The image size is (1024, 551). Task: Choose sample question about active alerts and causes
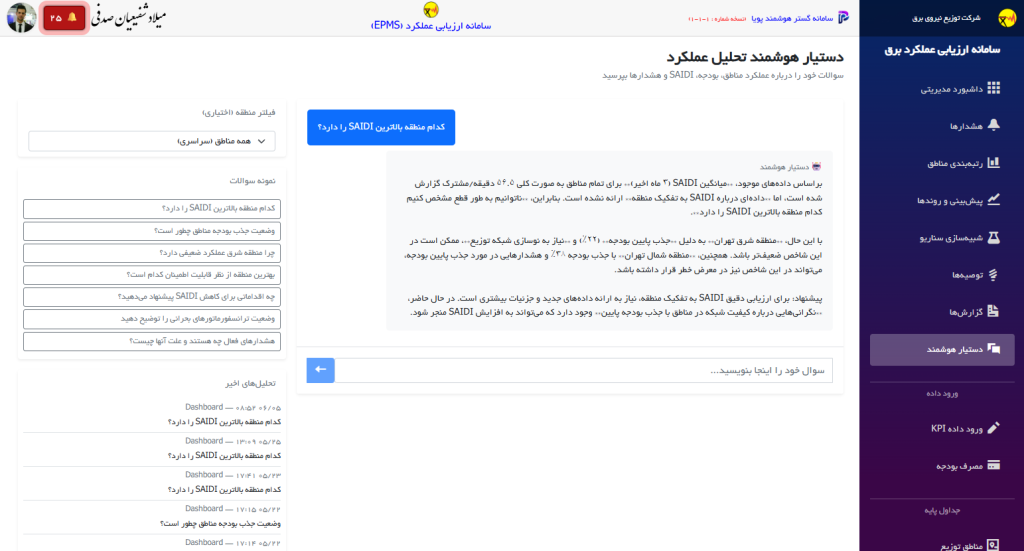pyautogui.click(x=152, y=341)
